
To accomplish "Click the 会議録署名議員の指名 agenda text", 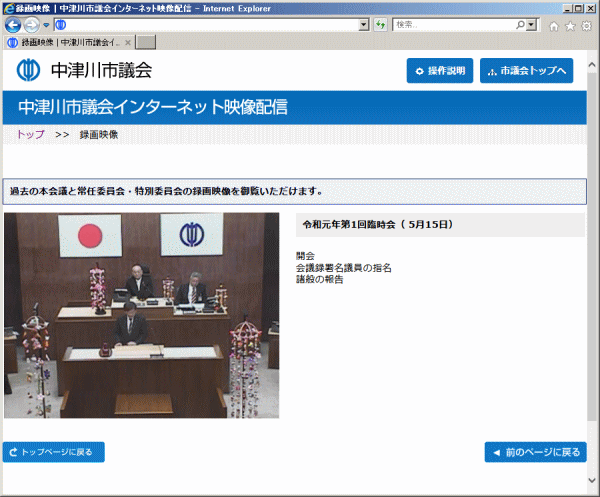I will (x=344, y=267).
